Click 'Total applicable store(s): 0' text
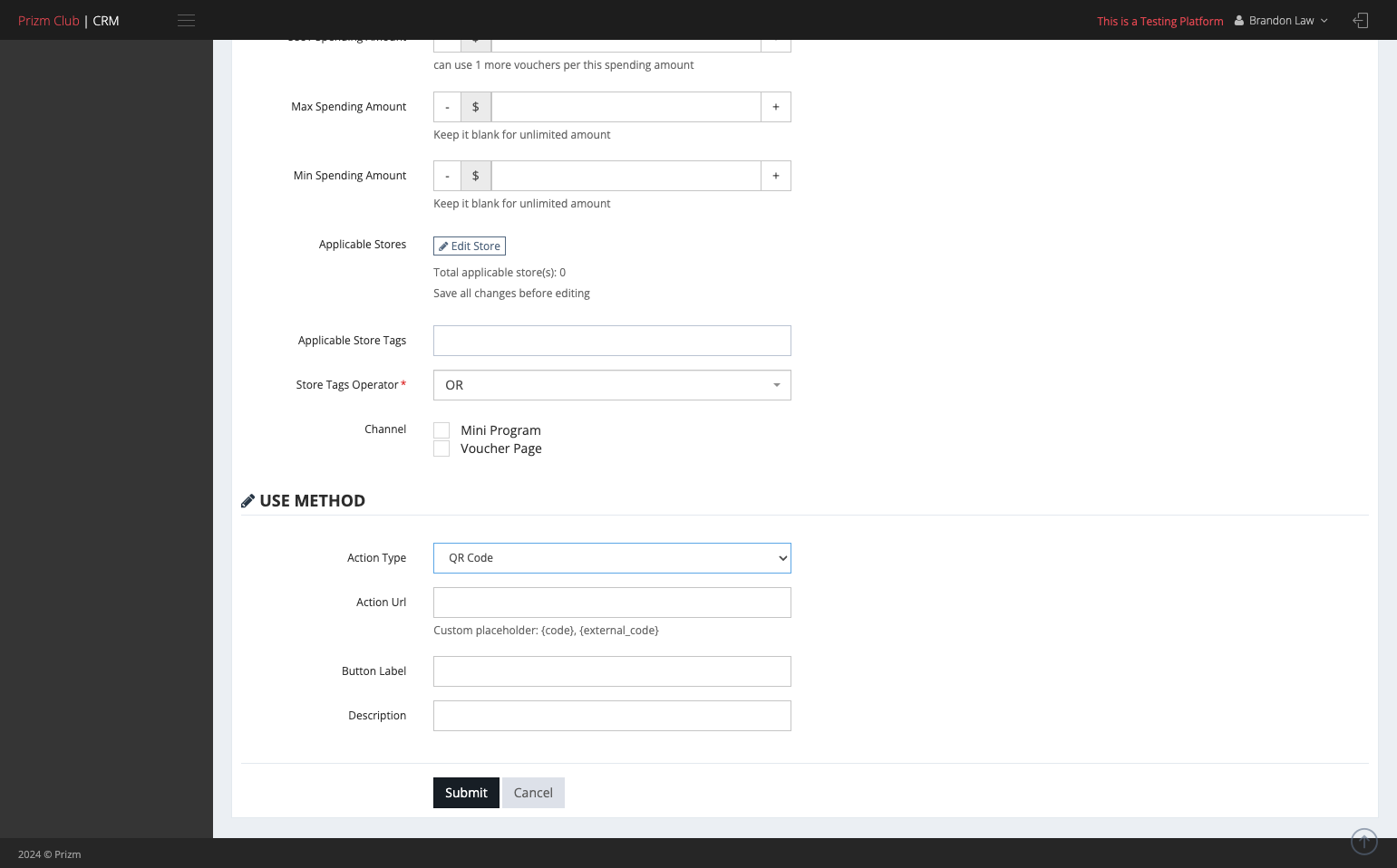The width and height of the screenshot is (1397, 868). click(500, 273)
